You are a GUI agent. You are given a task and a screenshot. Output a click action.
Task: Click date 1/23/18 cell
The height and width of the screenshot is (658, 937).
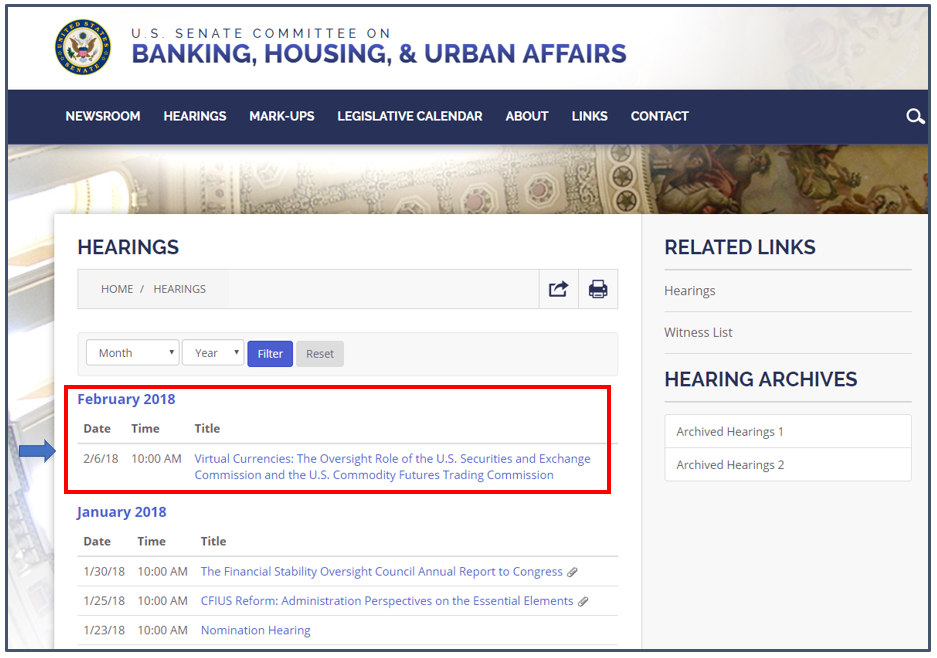[104, 631]
